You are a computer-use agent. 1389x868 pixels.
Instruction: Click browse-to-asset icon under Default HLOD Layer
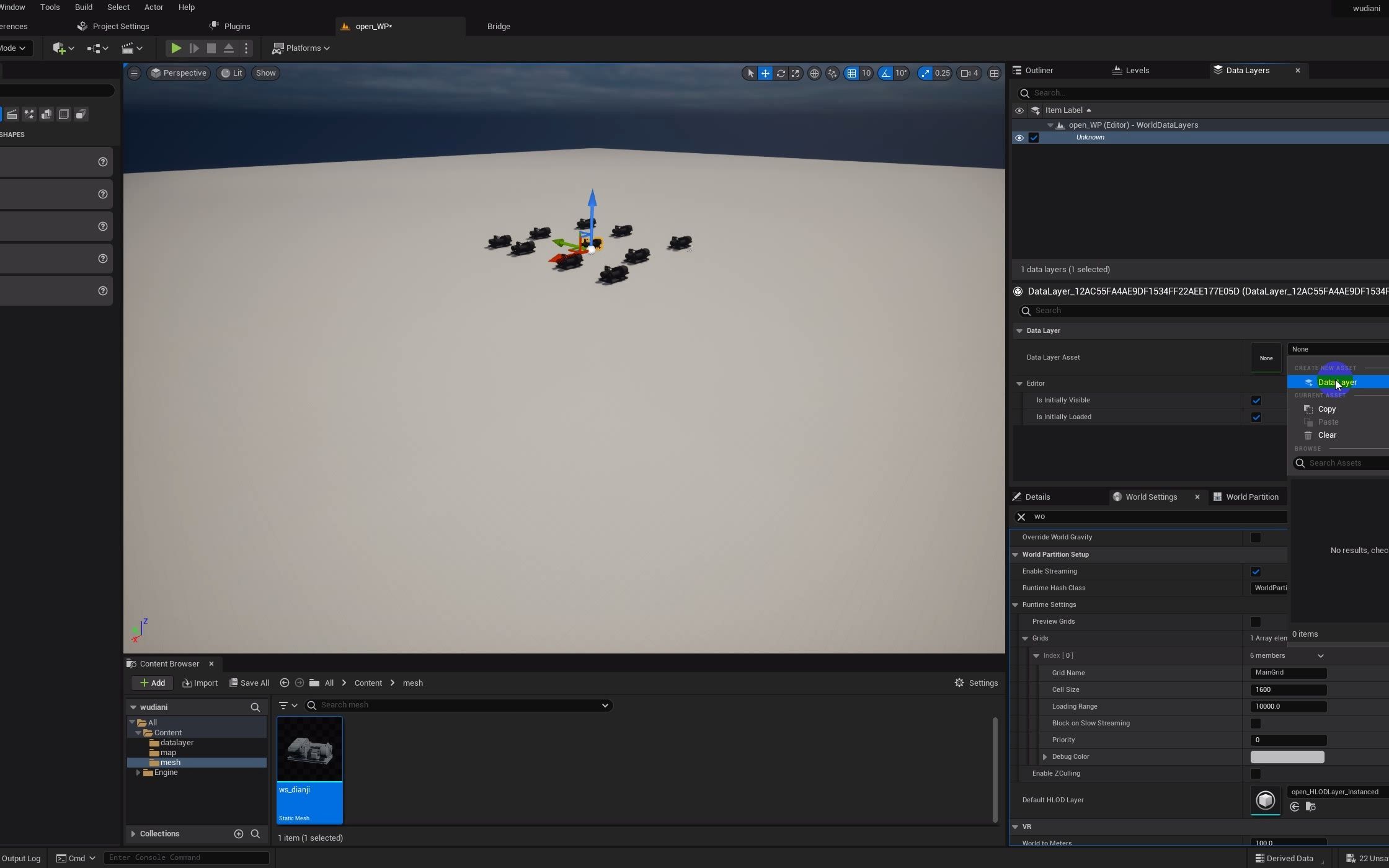[1310, 807]
